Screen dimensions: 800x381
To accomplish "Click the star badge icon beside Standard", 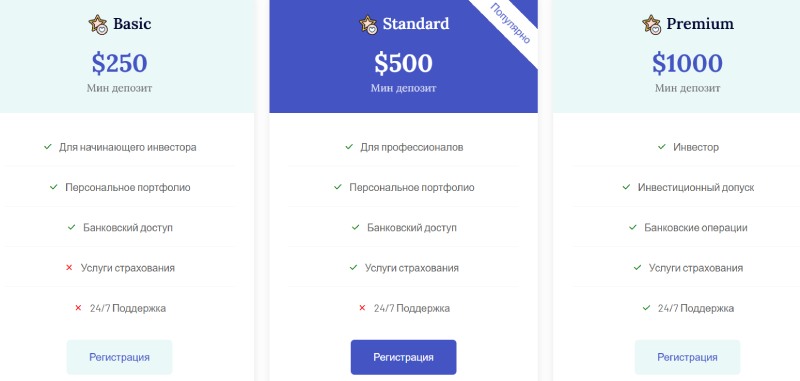I will point(368,24).
